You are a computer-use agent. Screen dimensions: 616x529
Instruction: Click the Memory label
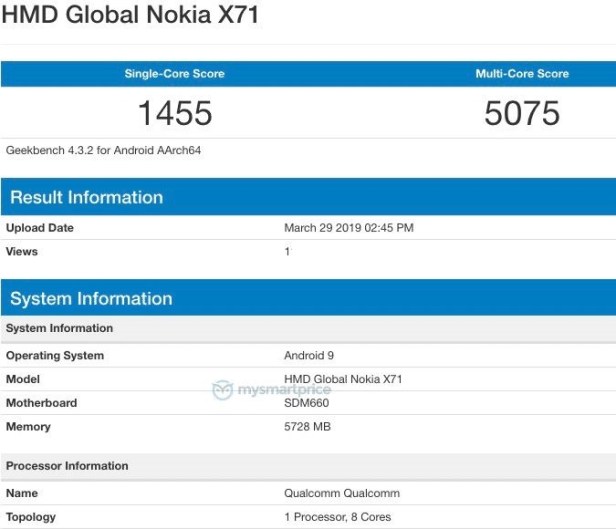coord(28,426)
